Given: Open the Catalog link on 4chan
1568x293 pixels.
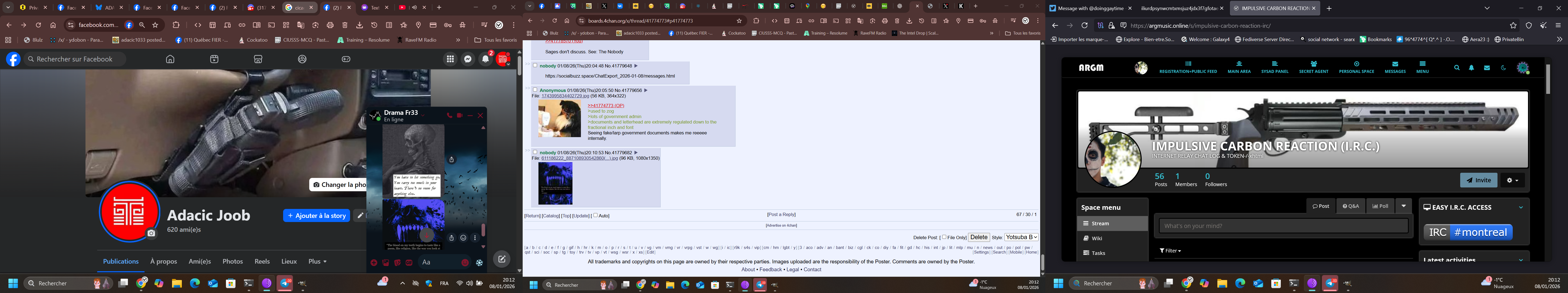Looking at the screenshot, I should [x=551, y=216].
